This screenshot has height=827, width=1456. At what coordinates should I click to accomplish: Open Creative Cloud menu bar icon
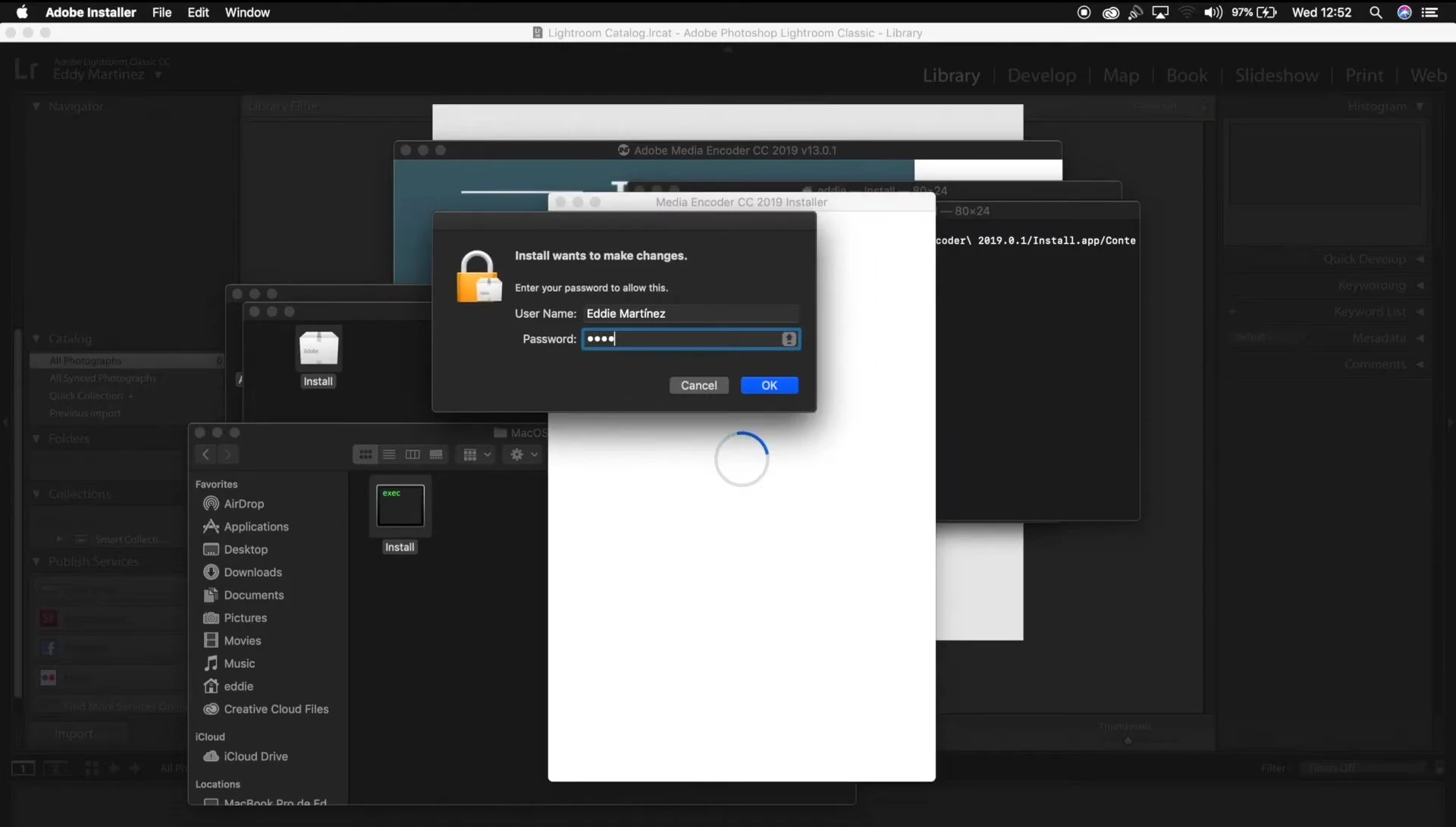coord(1110,12)
